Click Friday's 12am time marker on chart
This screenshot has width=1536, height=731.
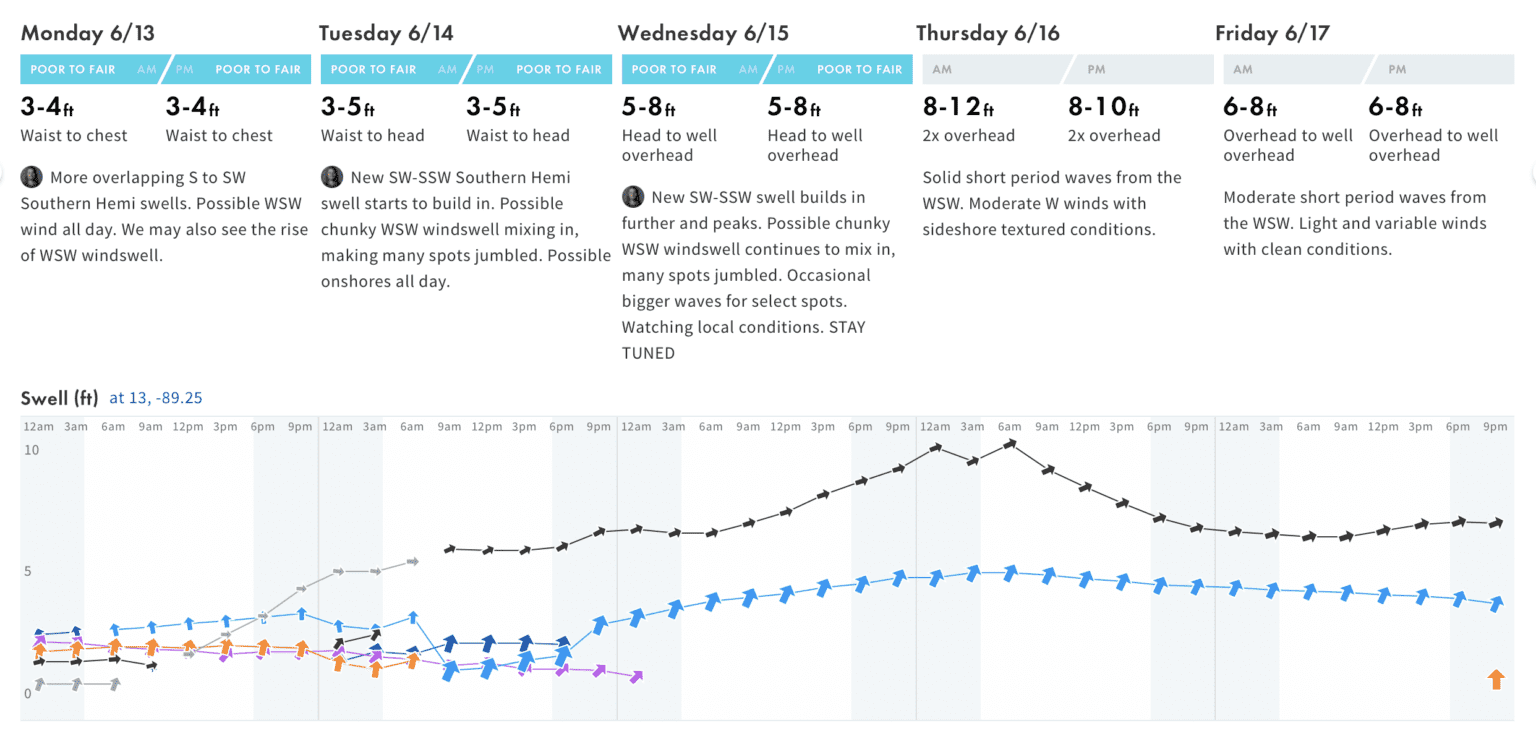pos(1233,427)
